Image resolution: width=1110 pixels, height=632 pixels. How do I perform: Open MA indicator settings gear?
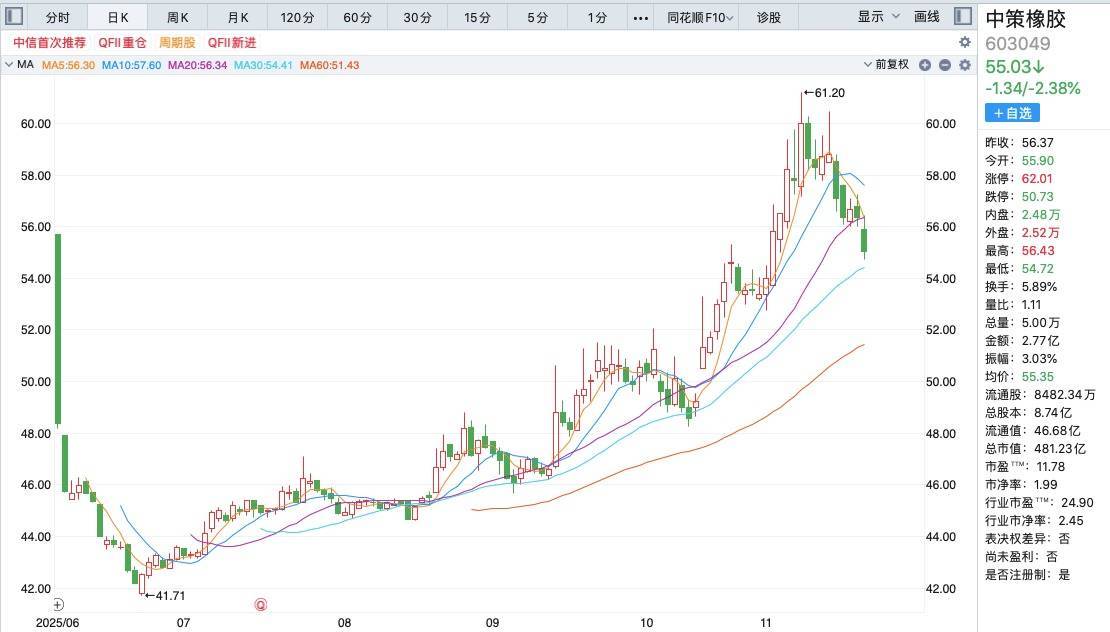(x=965, y=65)
